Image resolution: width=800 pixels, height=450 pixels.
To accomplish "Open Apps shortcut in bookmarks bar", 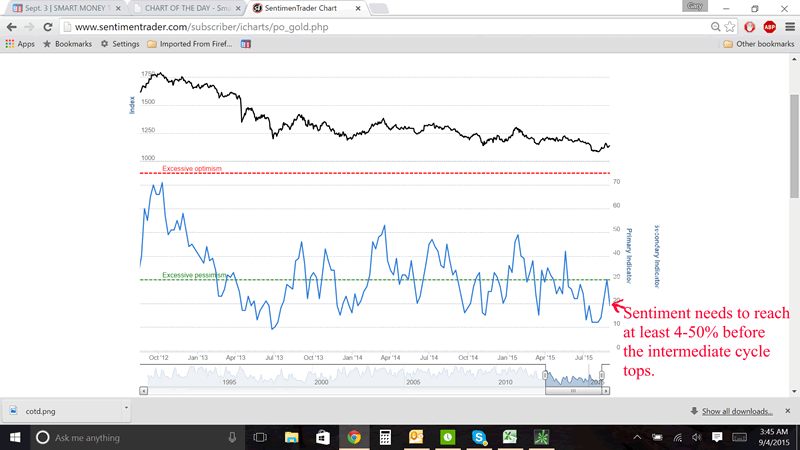I will pyautogui.click(x=20, y=44).
